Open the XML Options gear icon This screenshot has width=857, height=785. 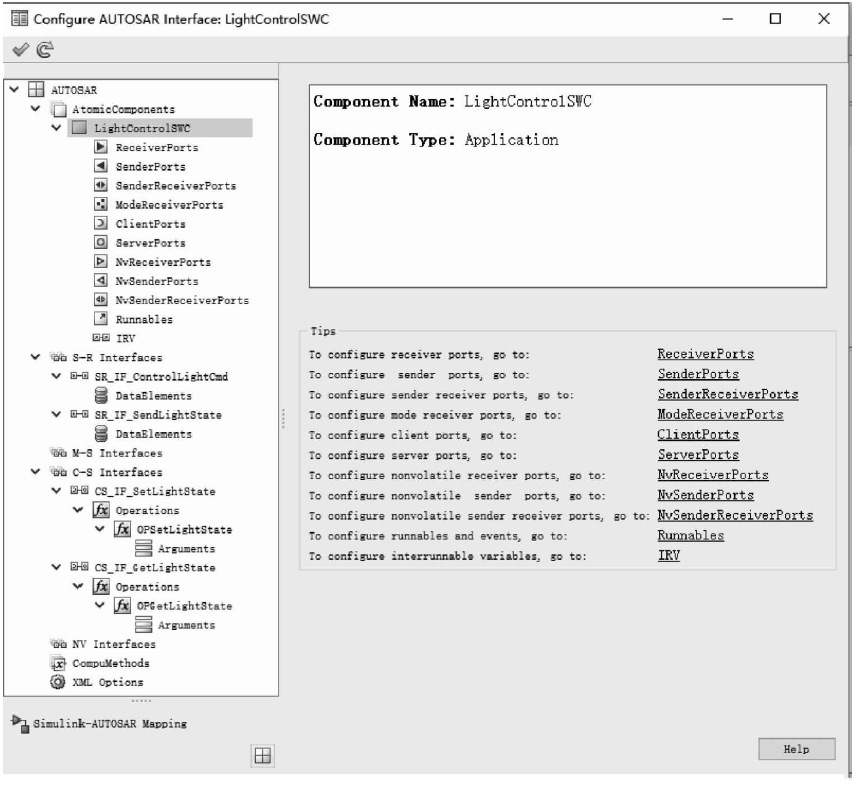pos(56,681)
